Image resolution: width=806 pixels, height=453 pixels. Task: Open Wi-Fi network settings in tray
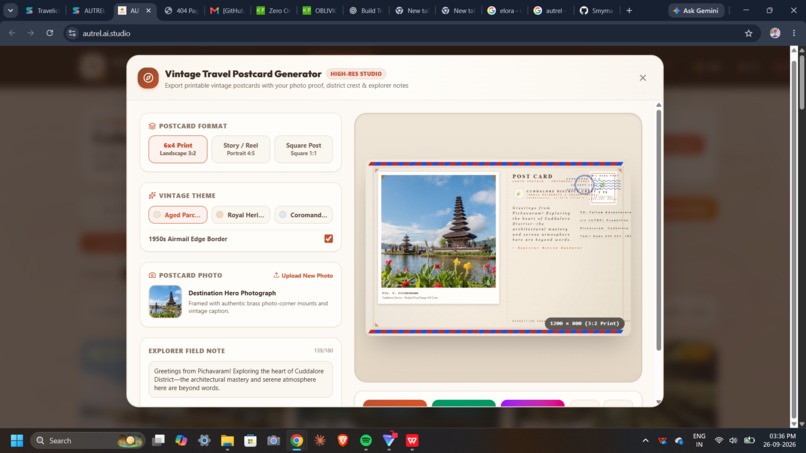[719, 441]
